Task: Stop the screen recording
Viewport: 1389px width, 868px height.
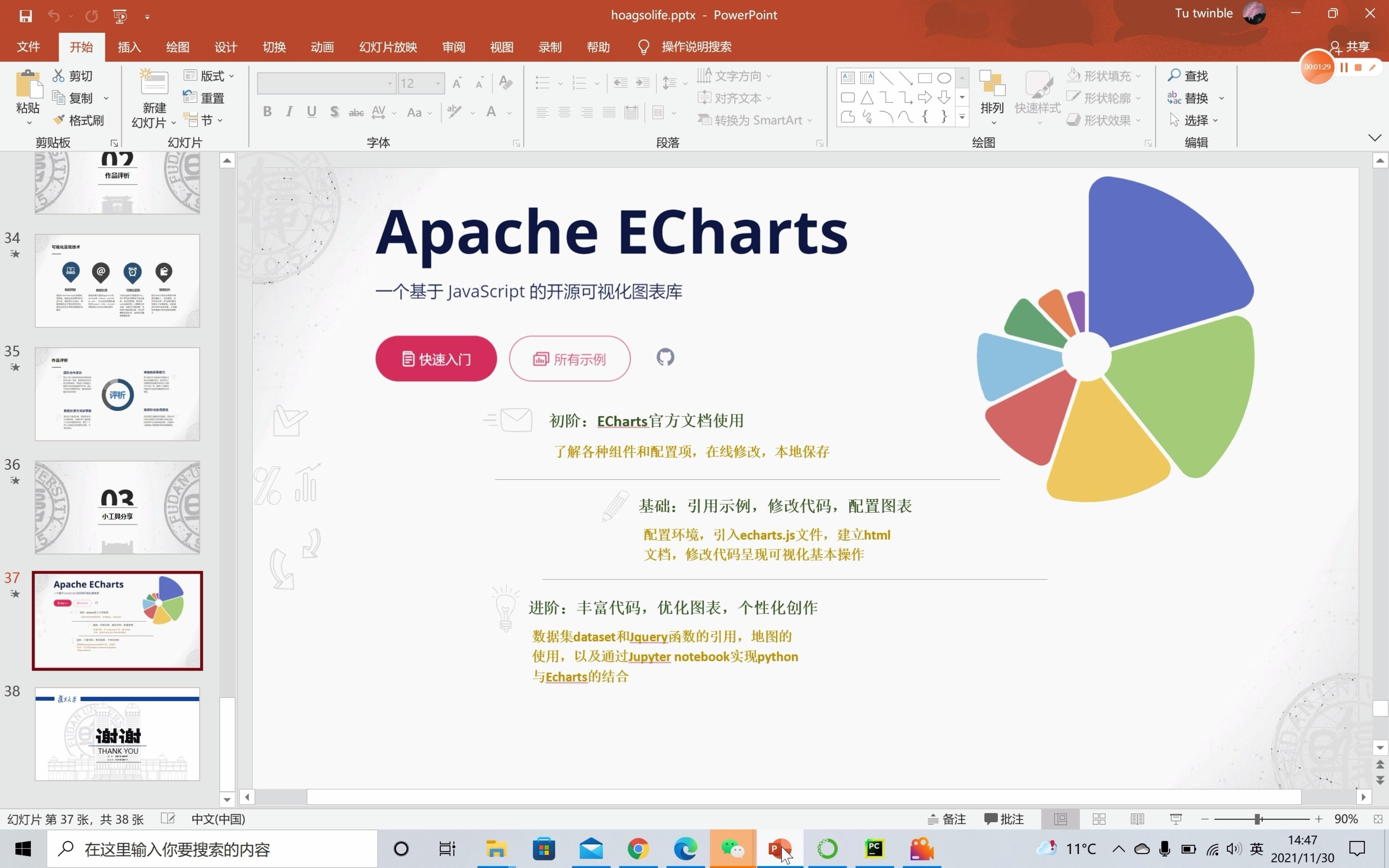Action: (x=1358, y=67)
